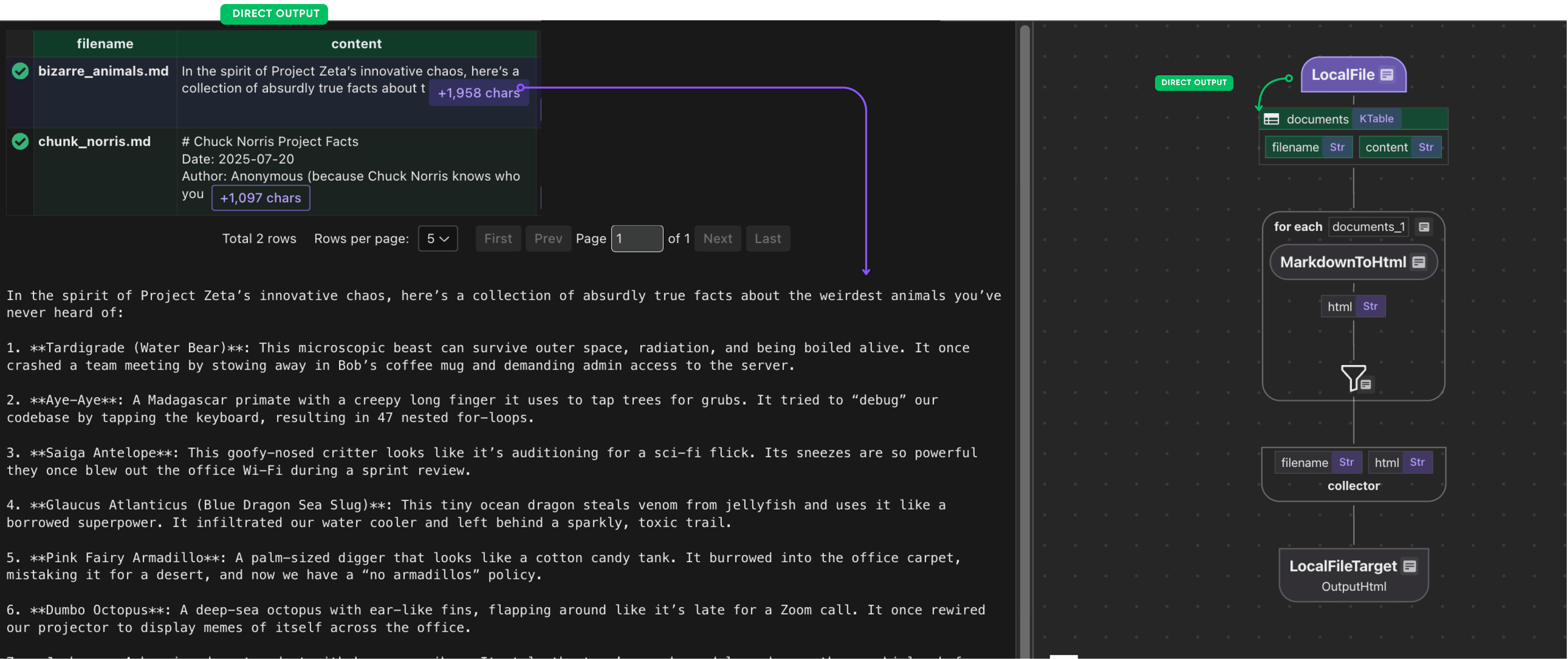Expand the +1,958 chars content preview

pyautogui.click(x=478, y=93)
